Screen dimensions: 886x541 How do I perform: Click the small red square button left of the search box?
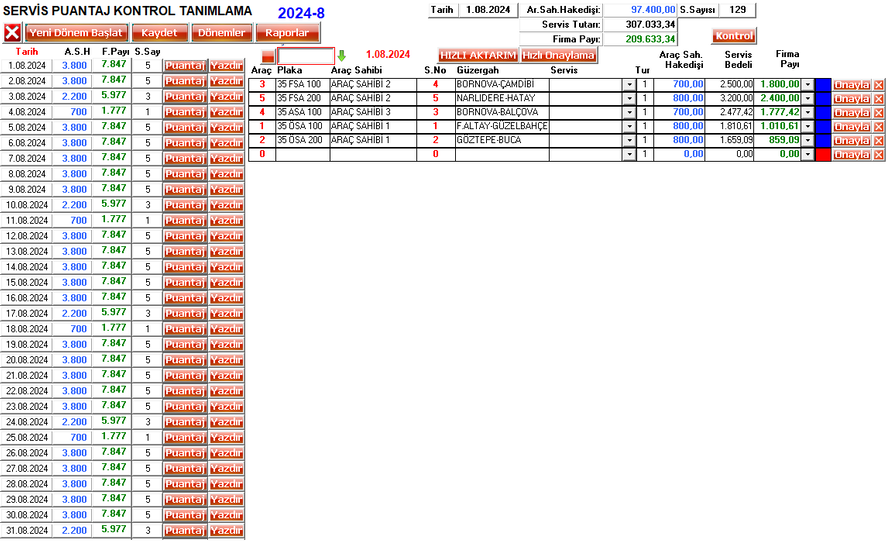(x=267, y=56)
